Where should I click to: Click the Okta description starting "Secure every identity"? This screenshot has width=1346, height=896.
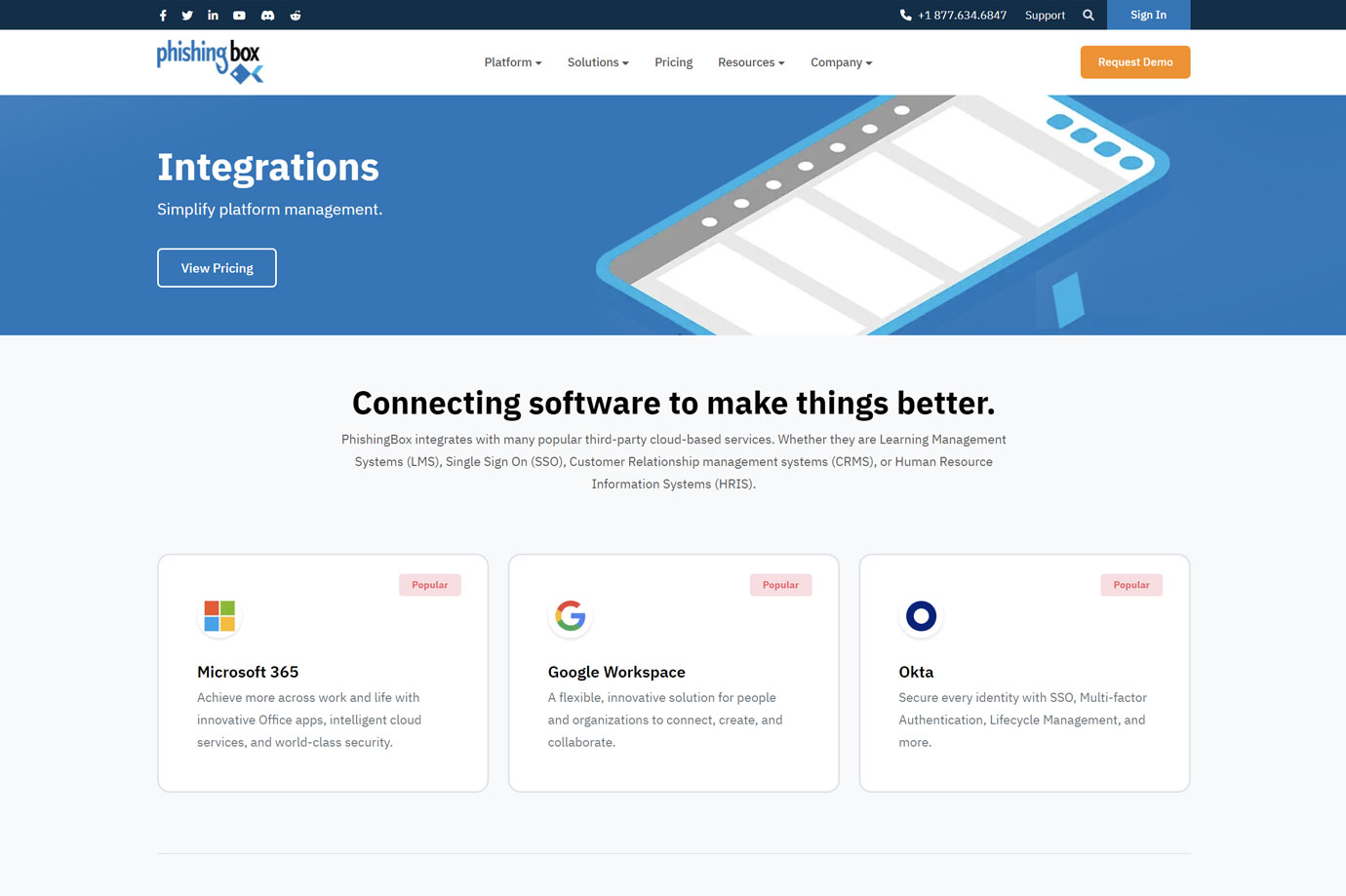coord(1022,720)
